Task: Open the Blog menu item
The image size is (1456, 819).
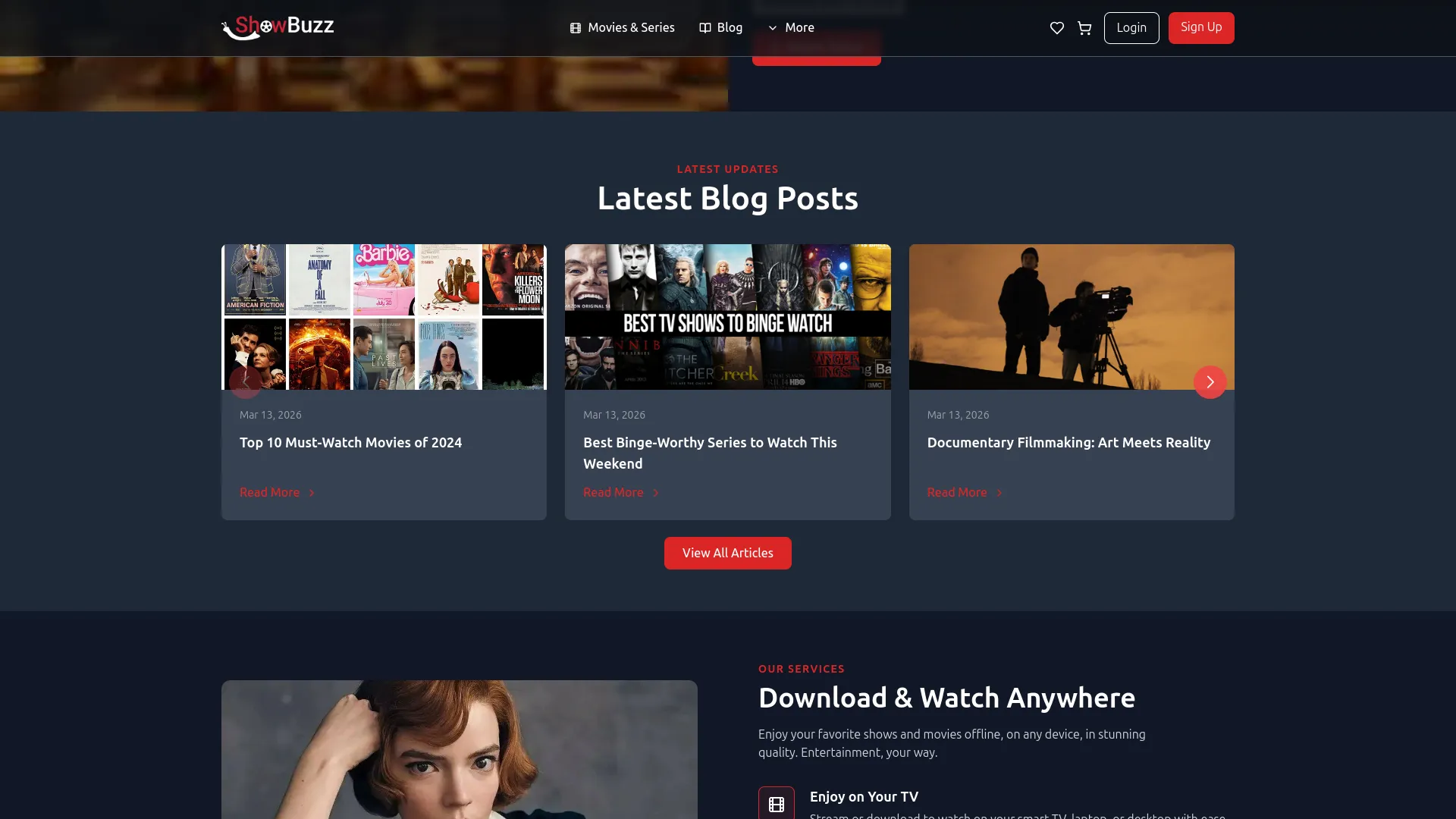Action: point(729,28)
